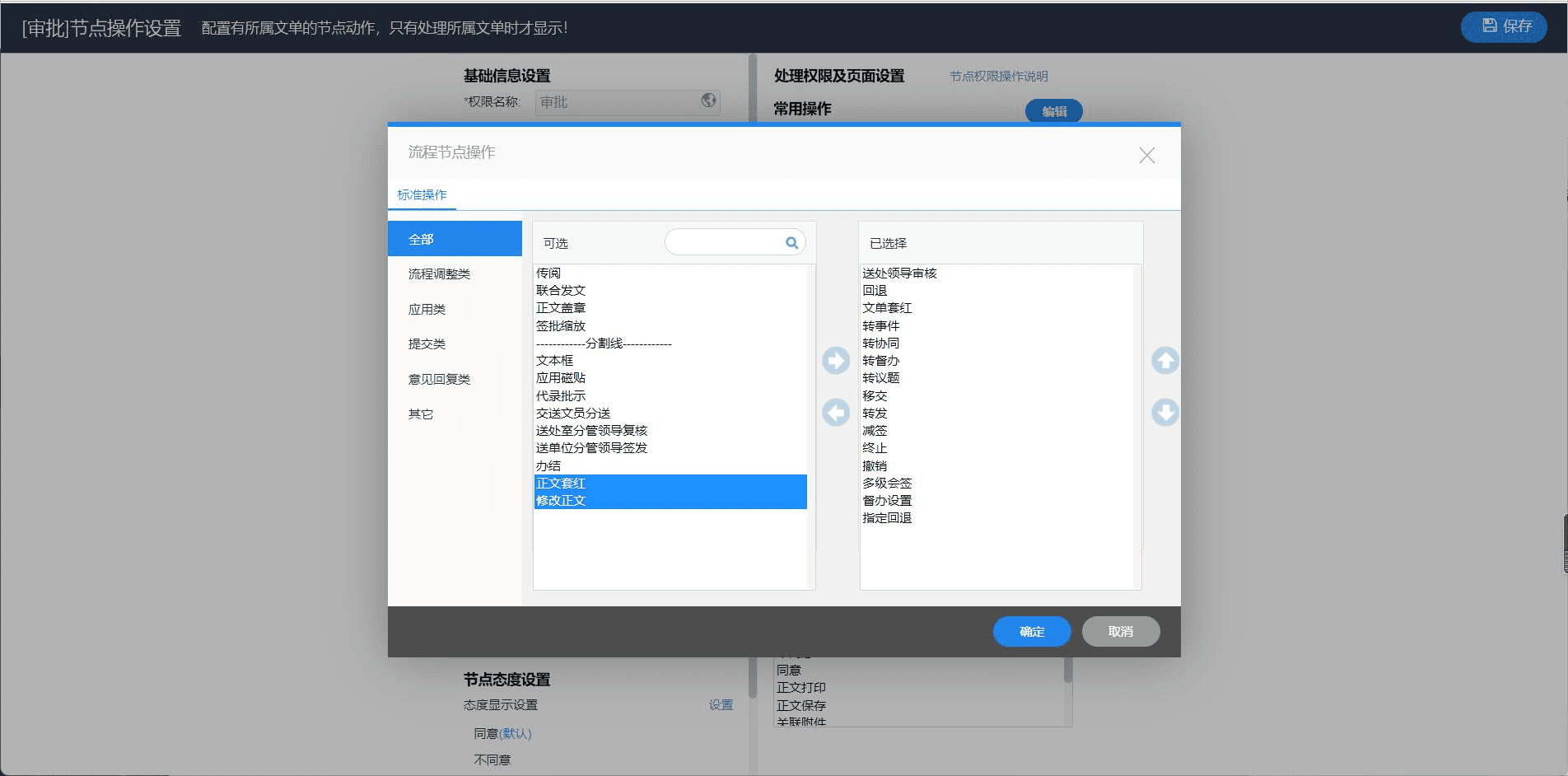1568x776 pixels.
Task: Click the 编辑 button next to 常用操作
Action: click(x=1054, y=111)
